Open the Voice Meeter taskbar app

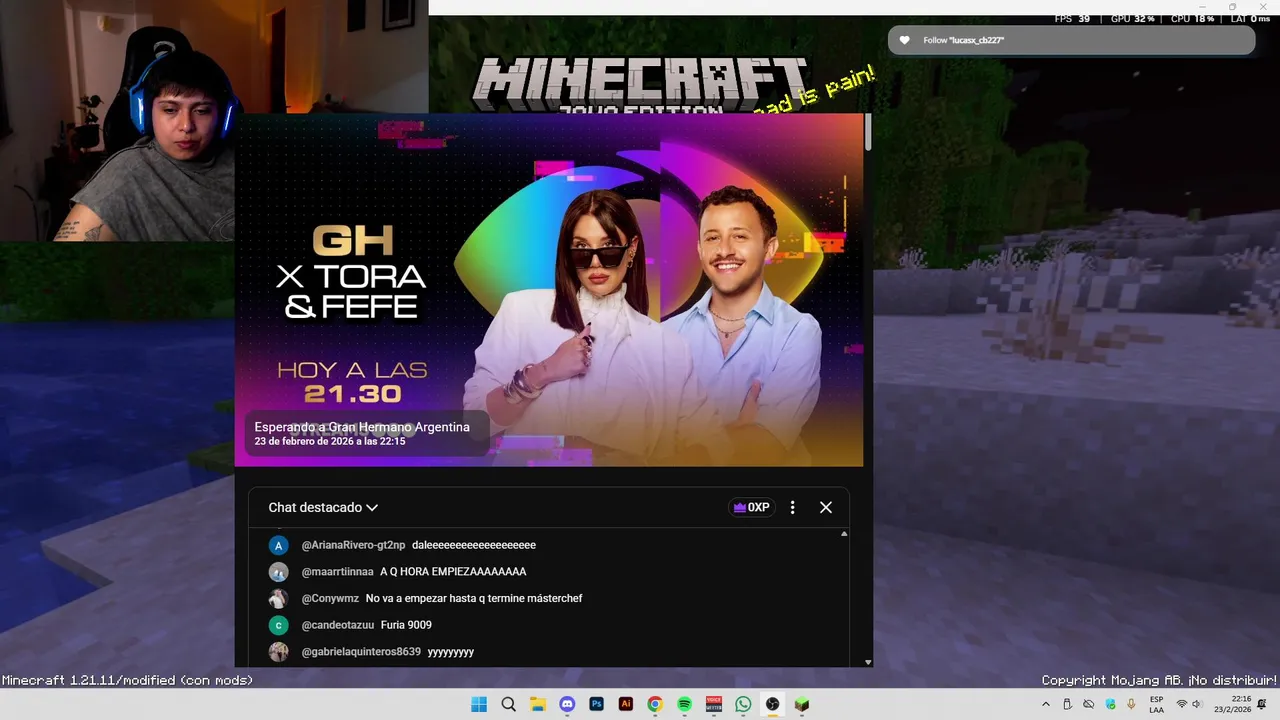tap(714, 704)
